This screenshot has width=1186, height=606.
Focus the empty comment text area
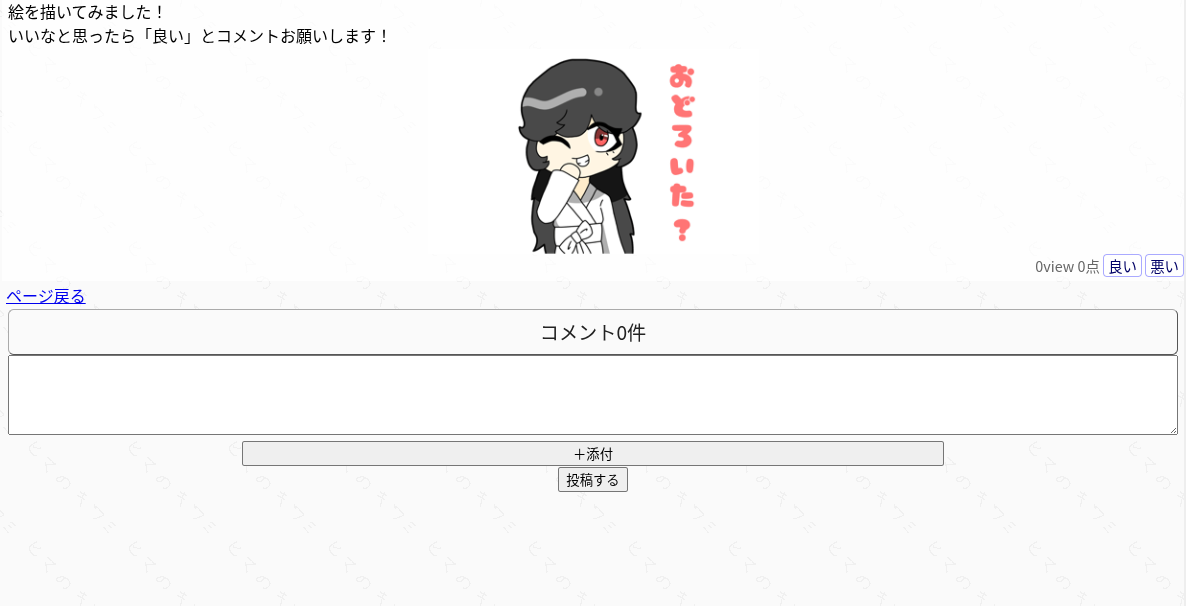pyautogui.click(x=593, y=395)
